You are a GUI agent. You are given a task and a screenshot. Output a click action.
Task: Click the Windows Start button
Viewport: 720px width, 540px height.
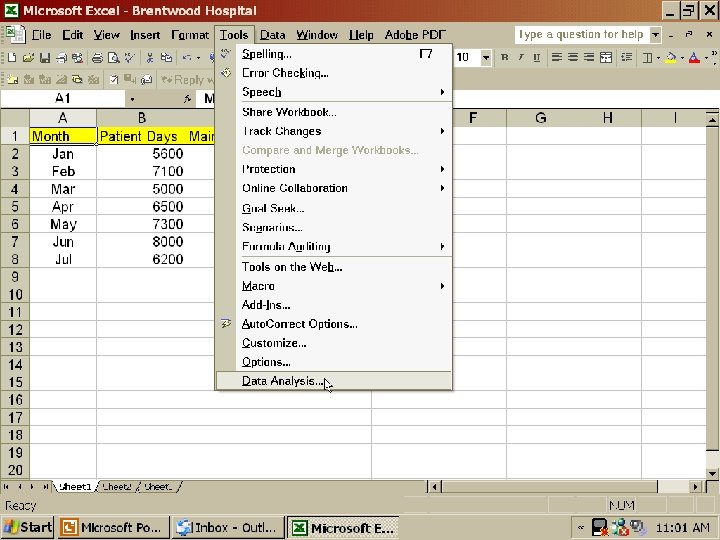point(28,527)
